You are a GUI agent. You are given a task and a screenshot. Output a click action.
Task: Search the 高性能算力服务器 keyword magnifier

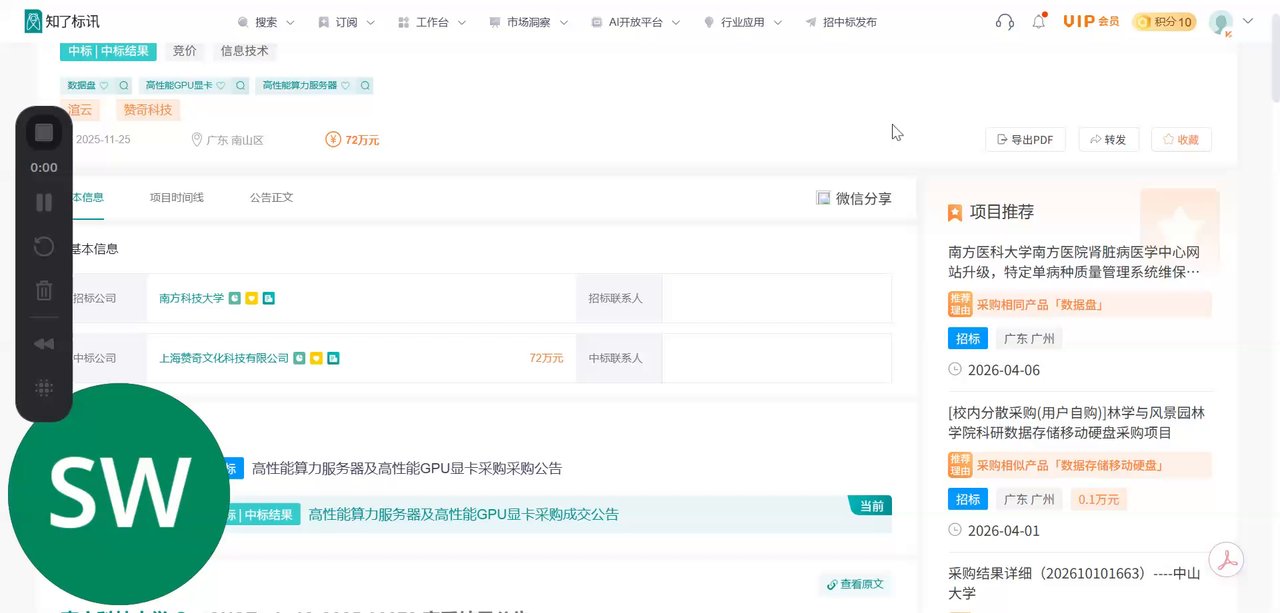point(365,86)
